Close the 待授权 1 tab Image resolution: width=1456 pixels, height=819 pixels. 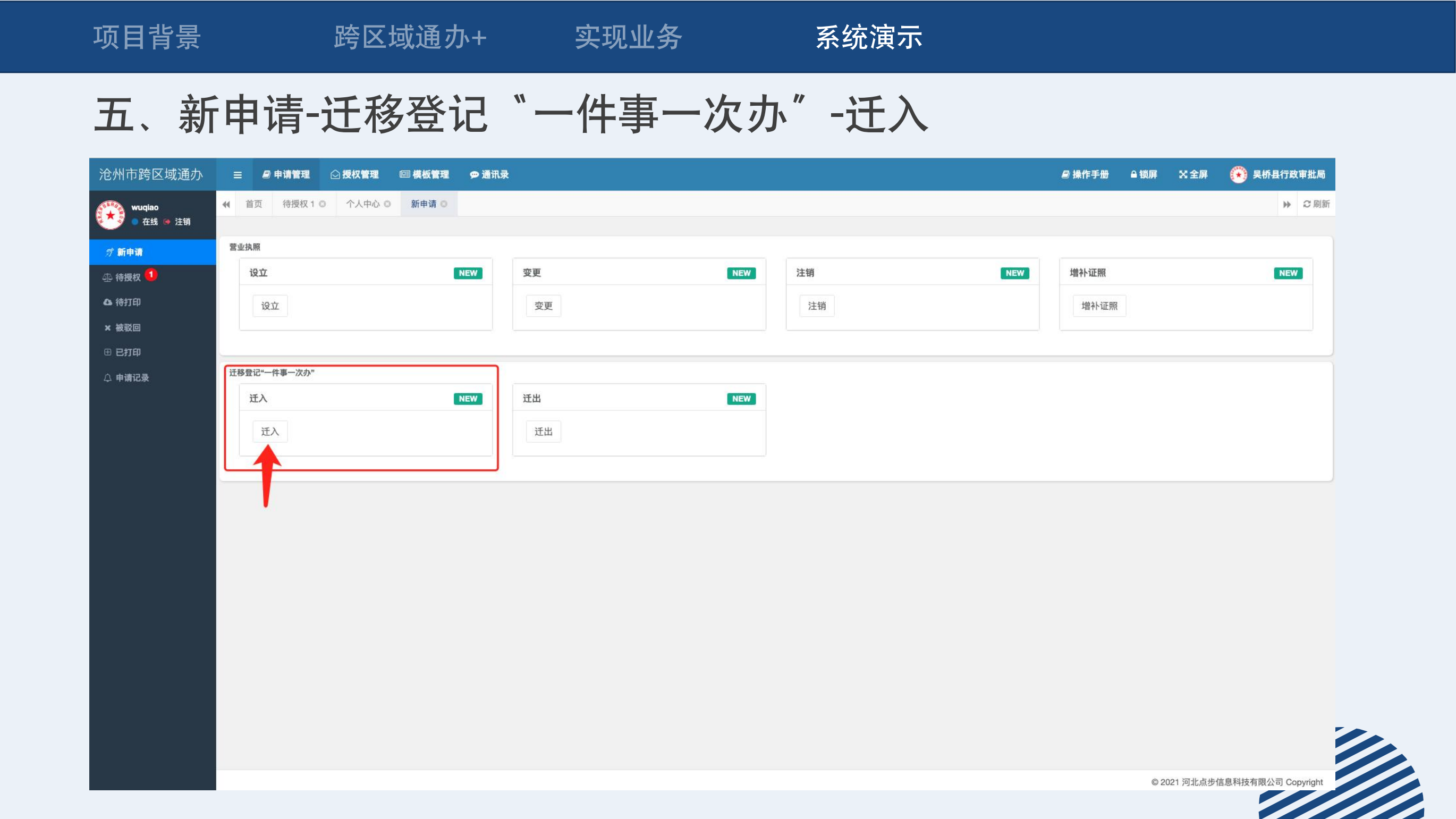pos(323,204)
